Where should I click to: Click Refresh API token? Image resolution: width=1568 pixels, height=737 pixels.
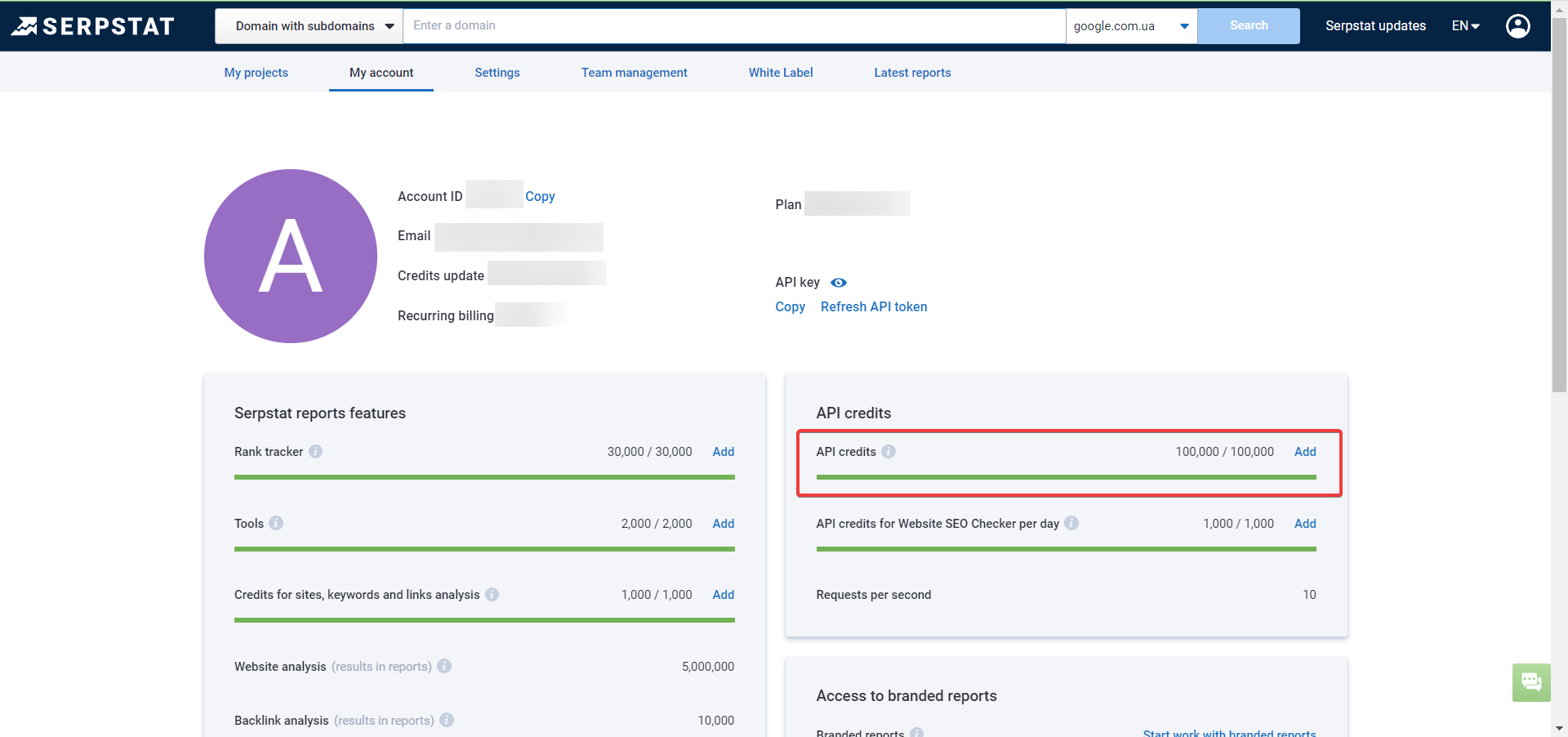coord(874,307)
